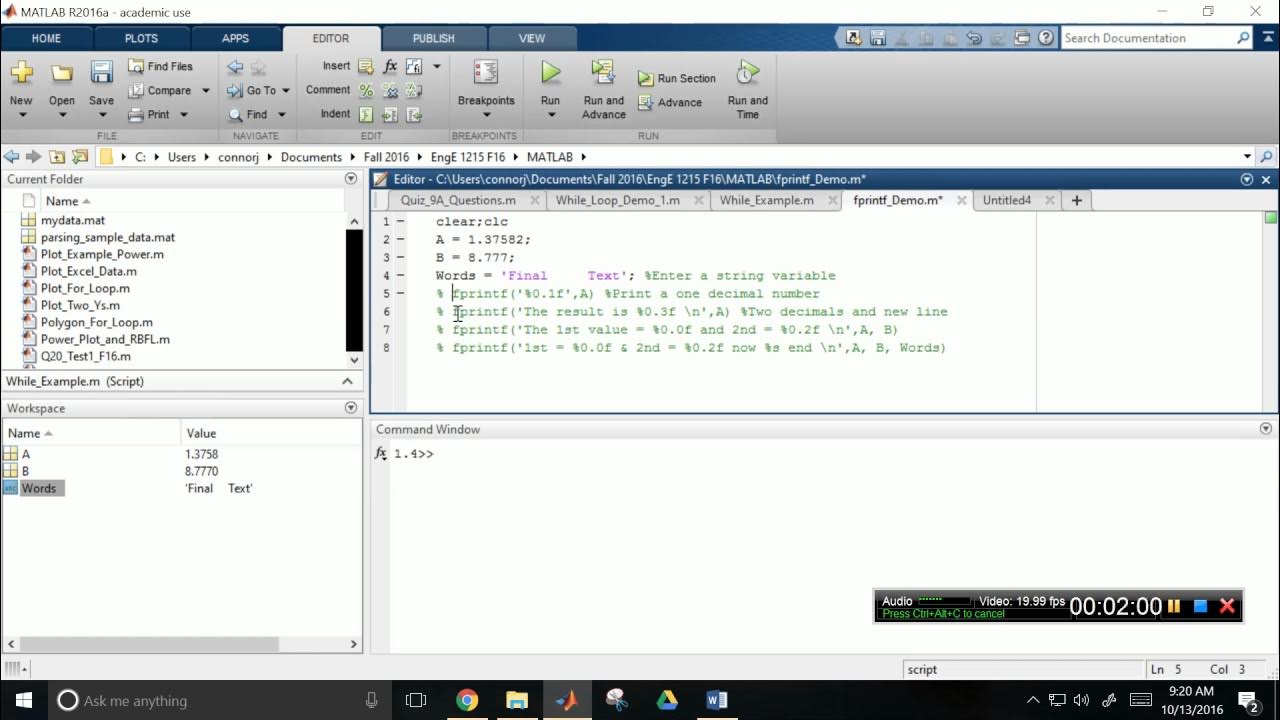Select variable A in Workspace
1280x720 pixels.
click(x=26, y=454)
